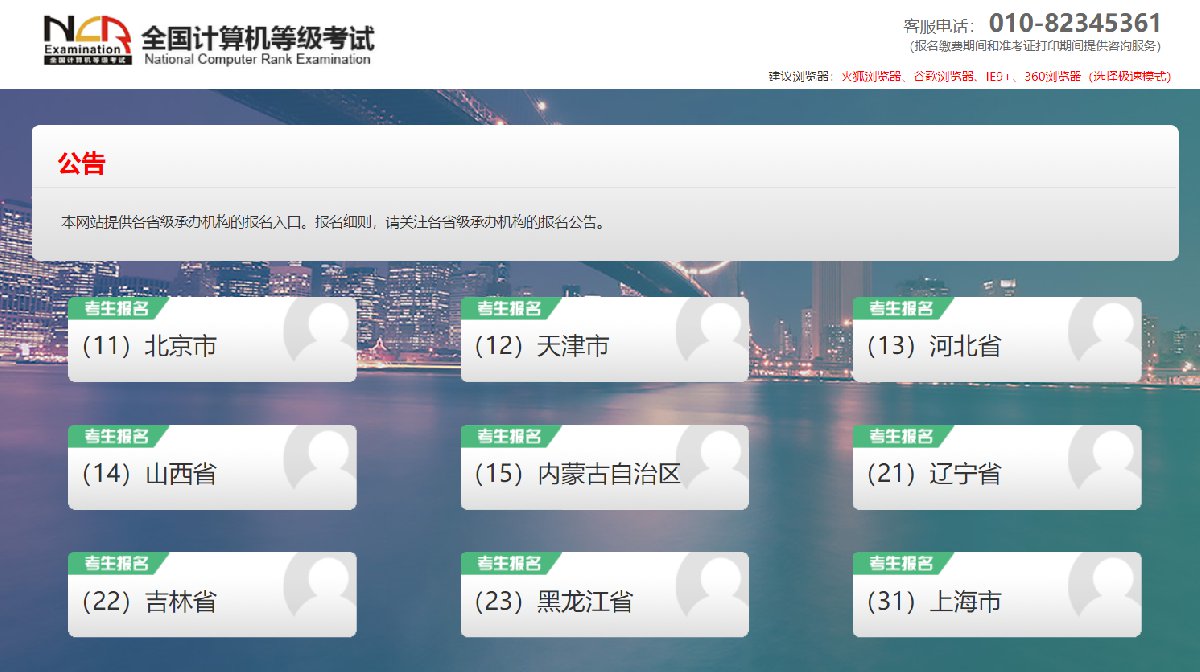Click the green 考生报名 tag above 上海市
The height and width of the screenshot is (672, 1200).
[x=900, y=564]
